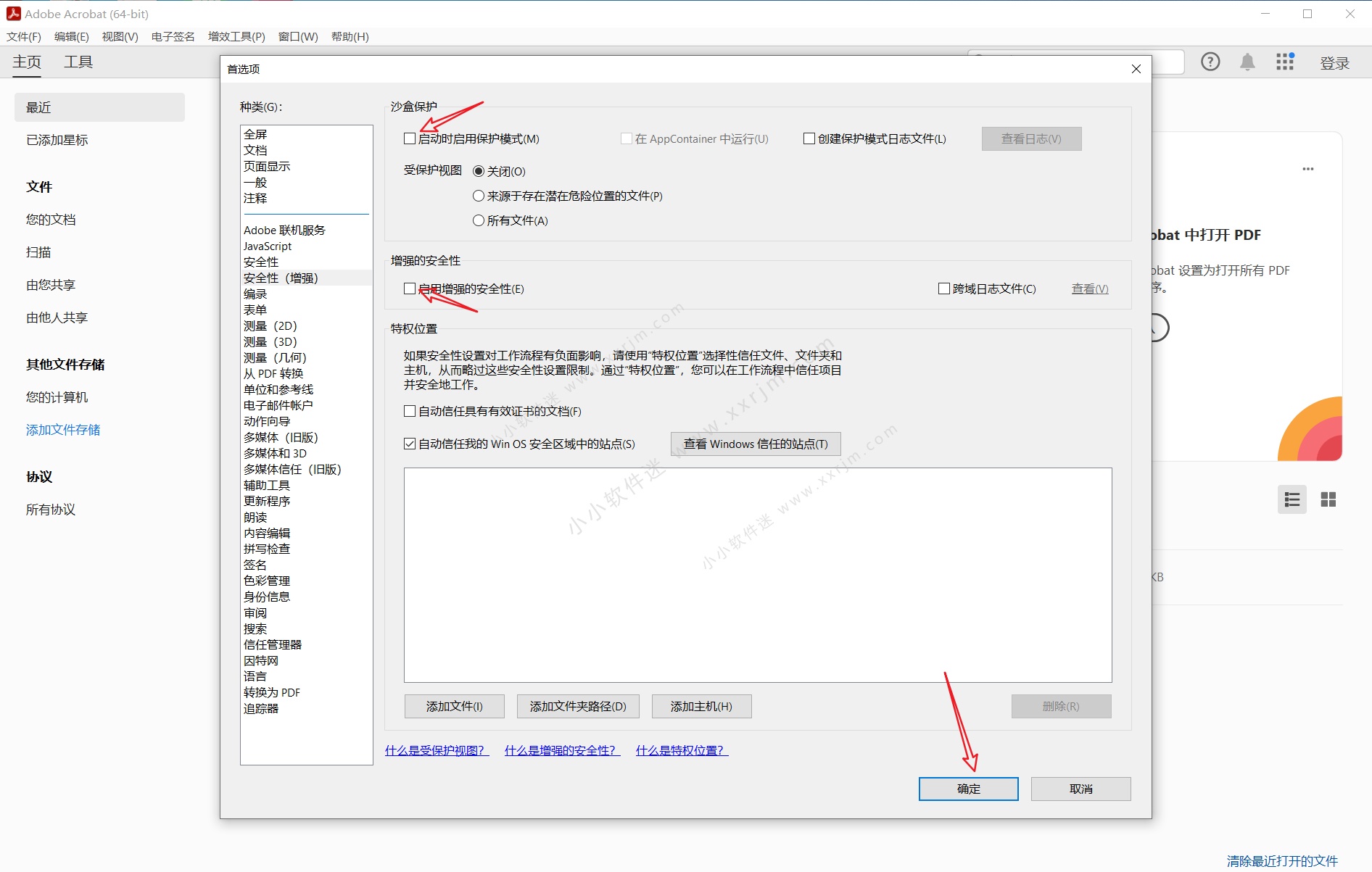This screenshot has height=872, width=1372.
Task: Select files from potentially unsafe locations option
Action: (479, 196)
